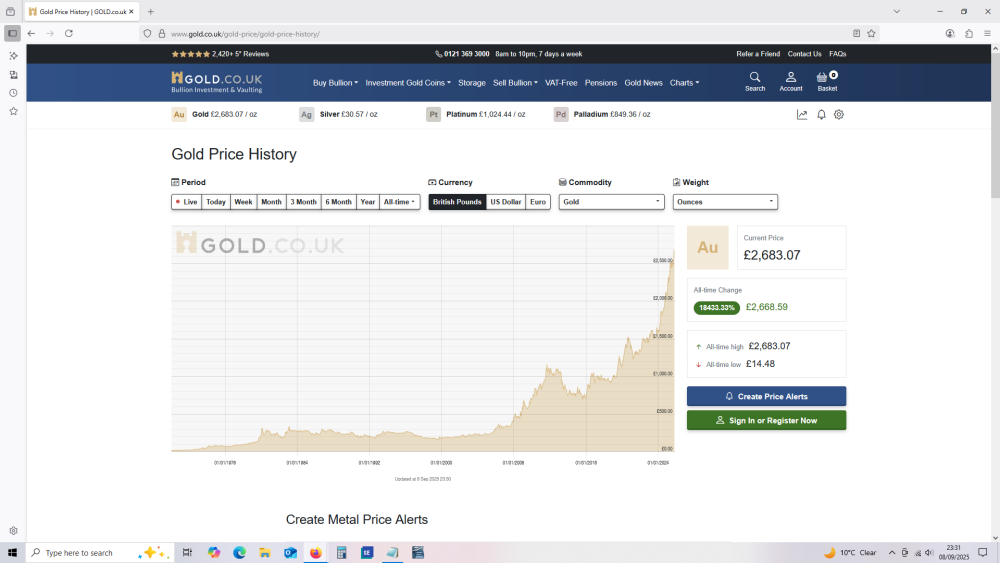Select the Live period
This screenshot has height=563, width=1000.
(x=186, y=202)
